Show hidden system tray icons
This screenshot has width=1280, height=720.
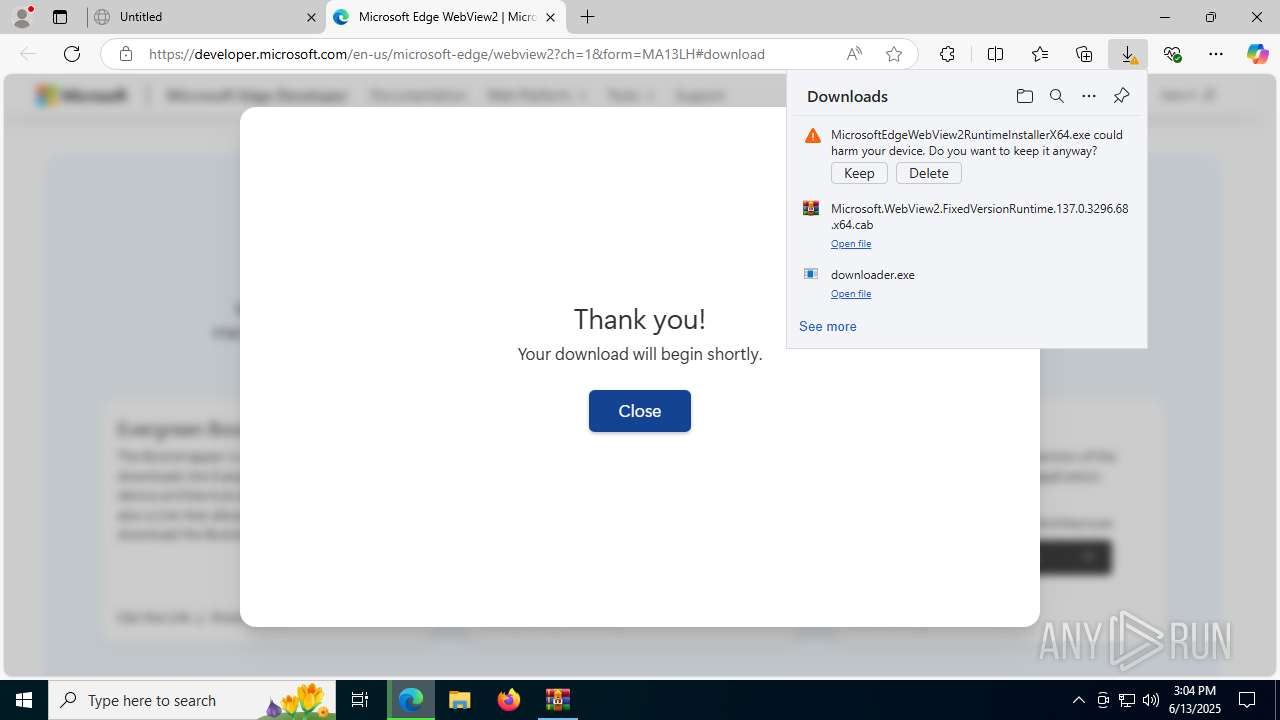pos(1078,700)
